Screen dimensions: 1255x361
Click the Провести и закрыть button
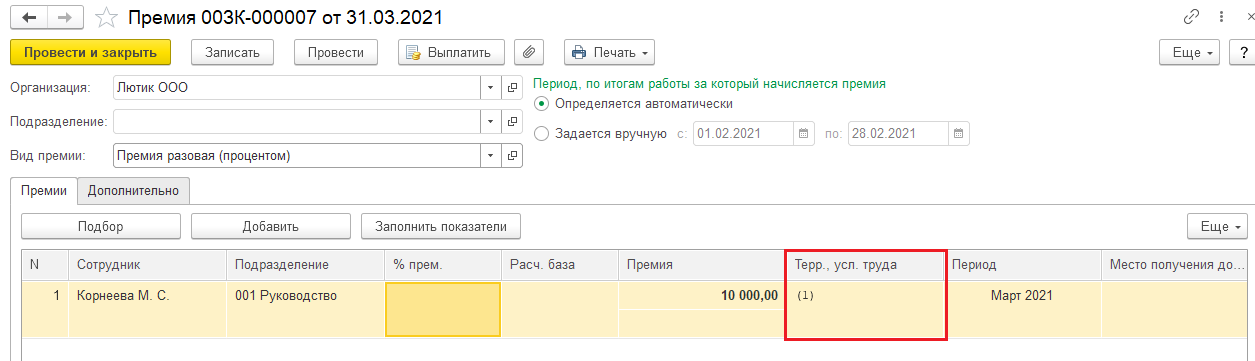[x=91, y=52]
